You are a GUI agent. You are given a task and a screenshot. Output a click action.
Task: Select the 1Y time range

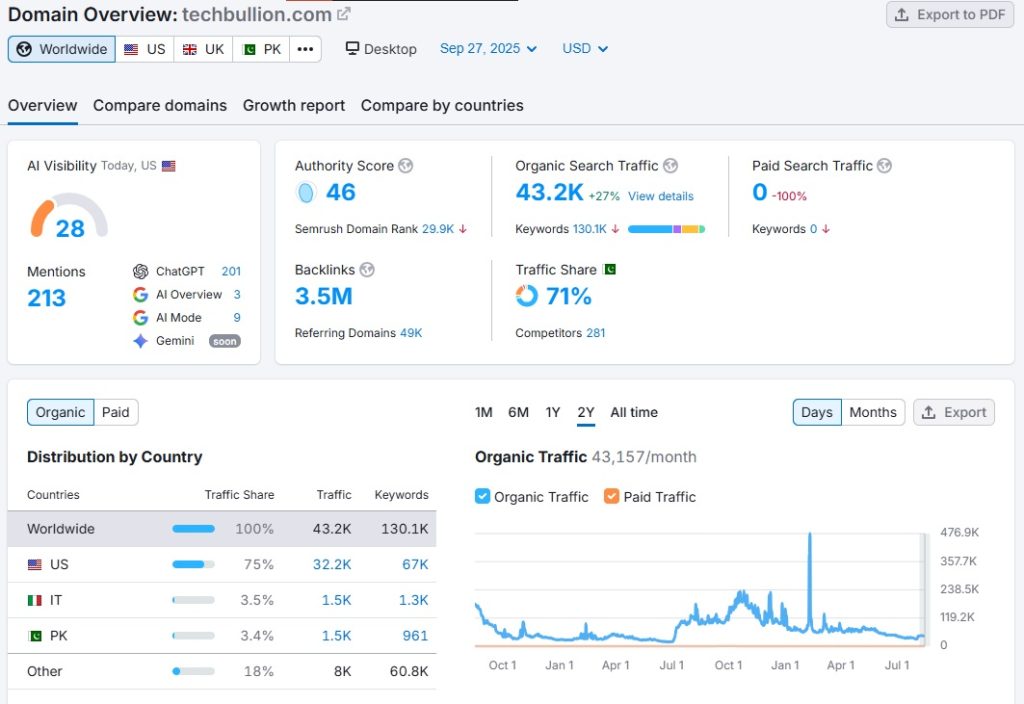pyautogui.click(x=553, y=412)
